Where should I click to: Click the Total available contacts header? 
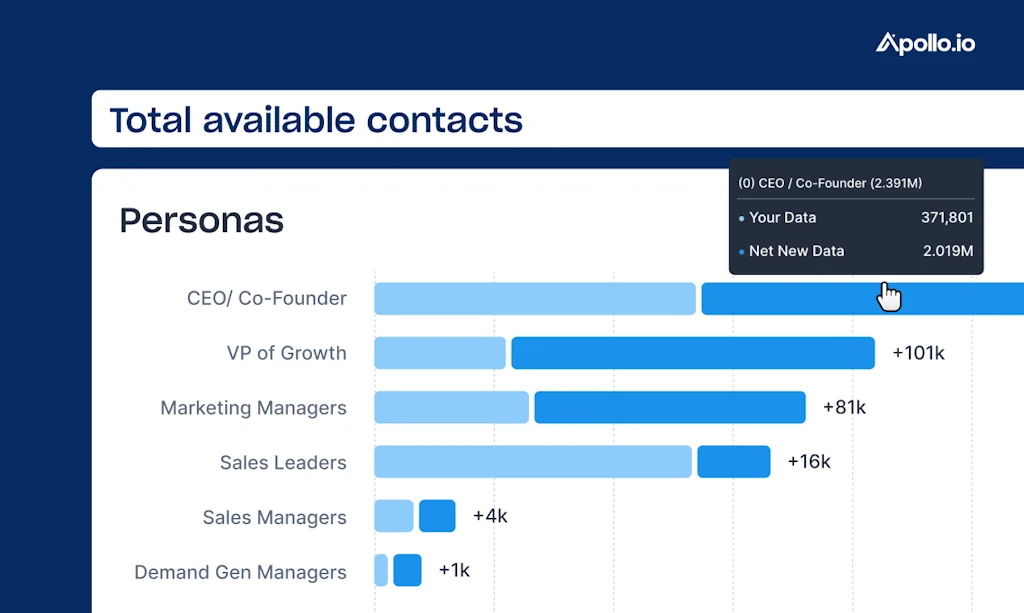coord(316,120)
